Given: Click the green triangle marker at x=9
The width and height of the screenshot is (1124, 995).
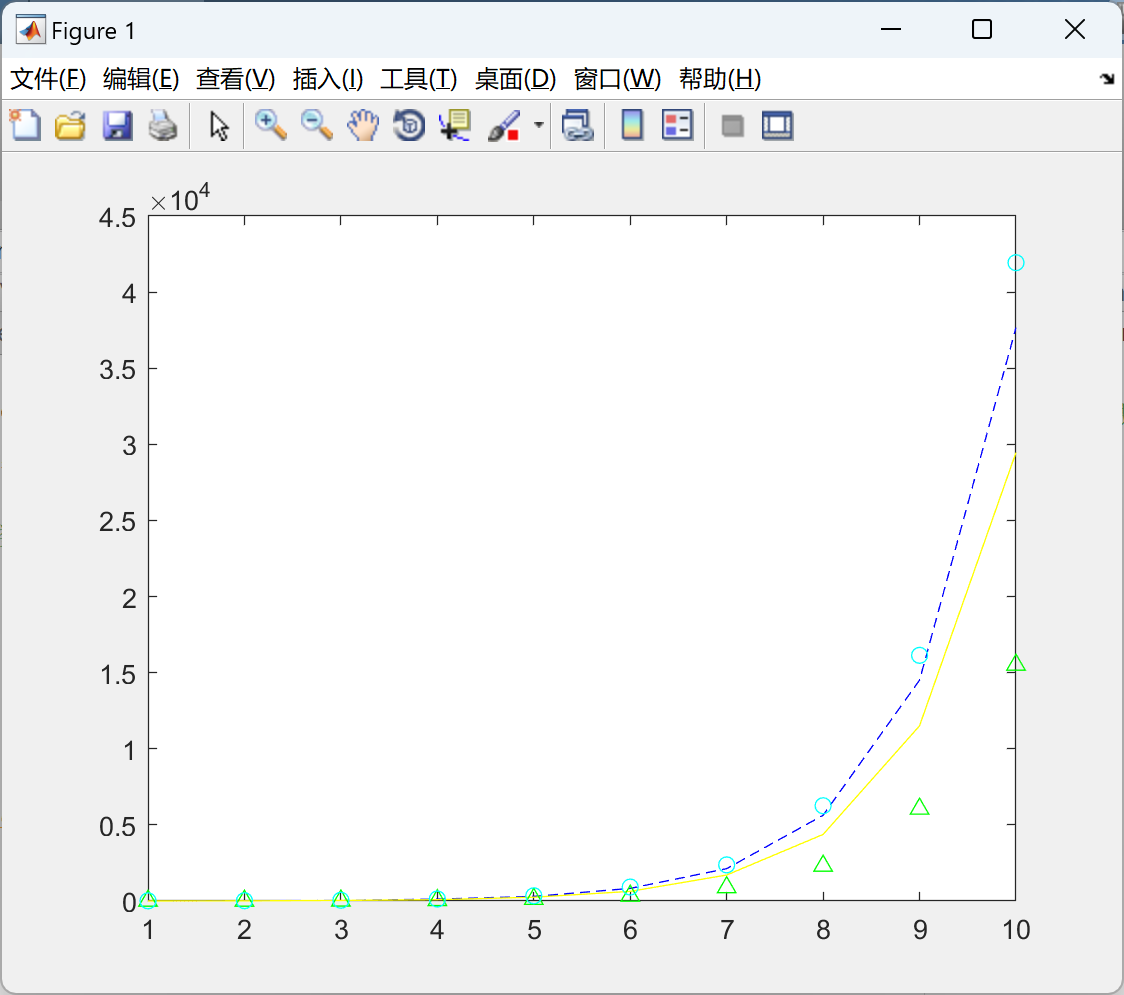Looking at the screenshot, I should (x=919, y=806).
